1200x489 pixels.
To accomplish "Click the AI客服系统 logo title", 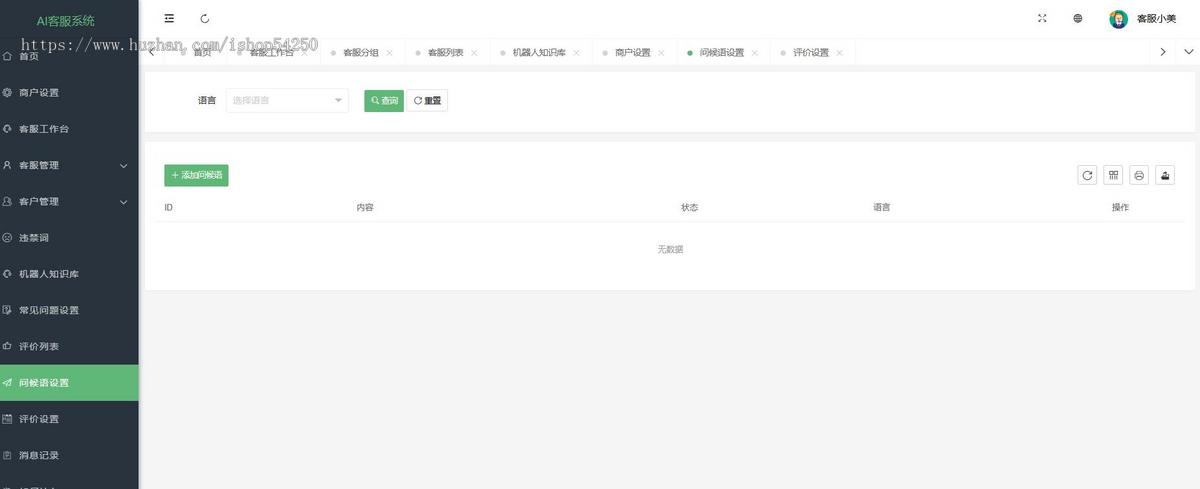I will pyautogui.click(x=66, y=20).
